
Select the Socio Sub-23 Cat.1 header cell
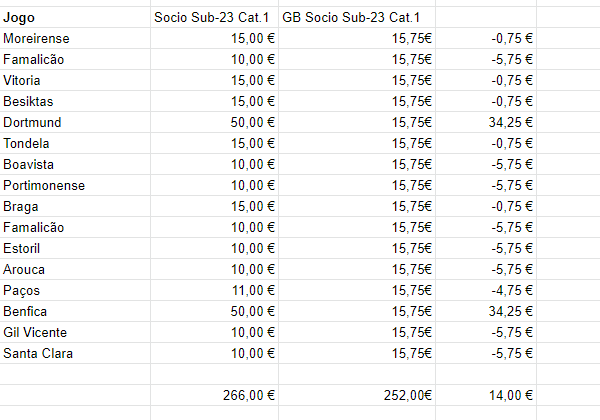click(215, 17)
